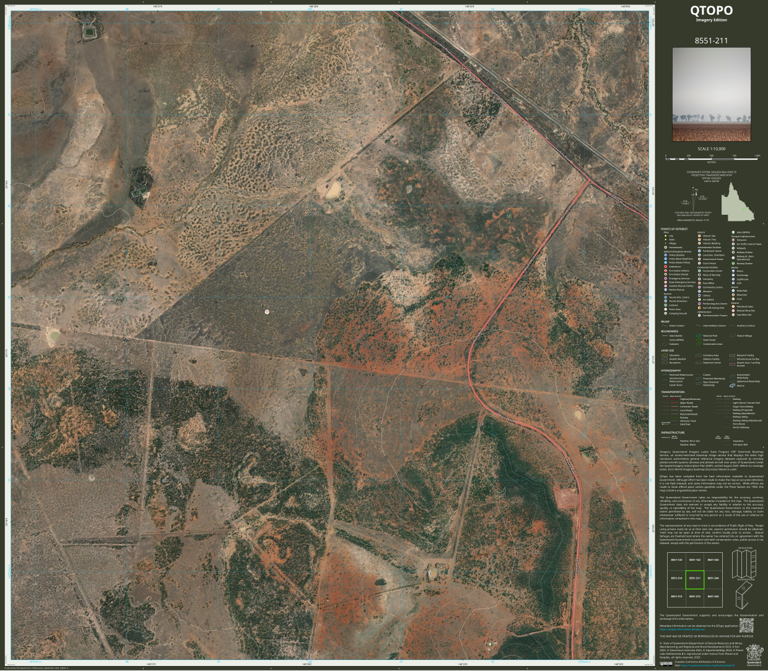Click the City star symbol in the legend
The image size is (768, 671).
[665, 236]
